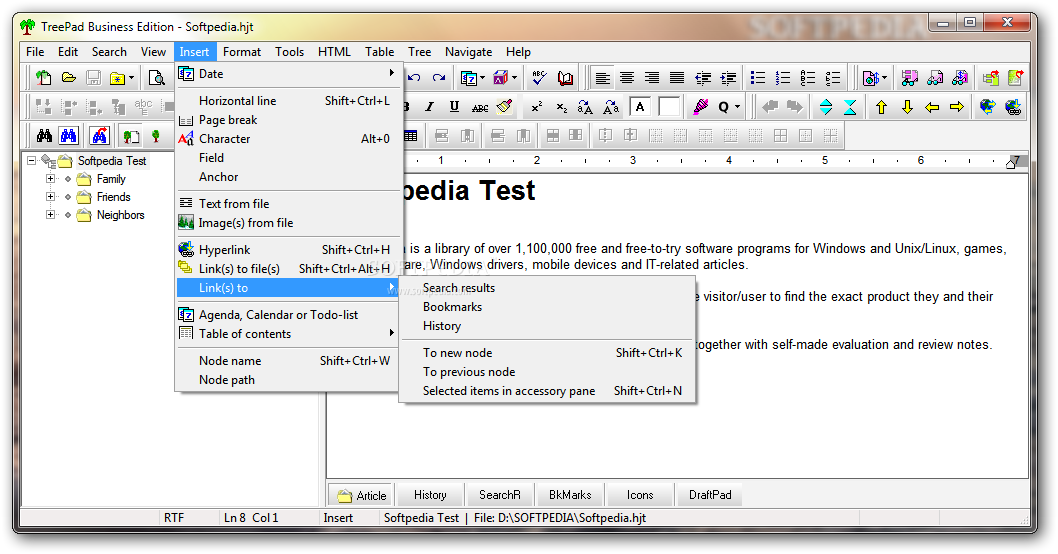Click the cyan collapse hourglass icon
The width and height of the screenshot is (1058, 554).
pyautogui.click(x=850, y=107)
